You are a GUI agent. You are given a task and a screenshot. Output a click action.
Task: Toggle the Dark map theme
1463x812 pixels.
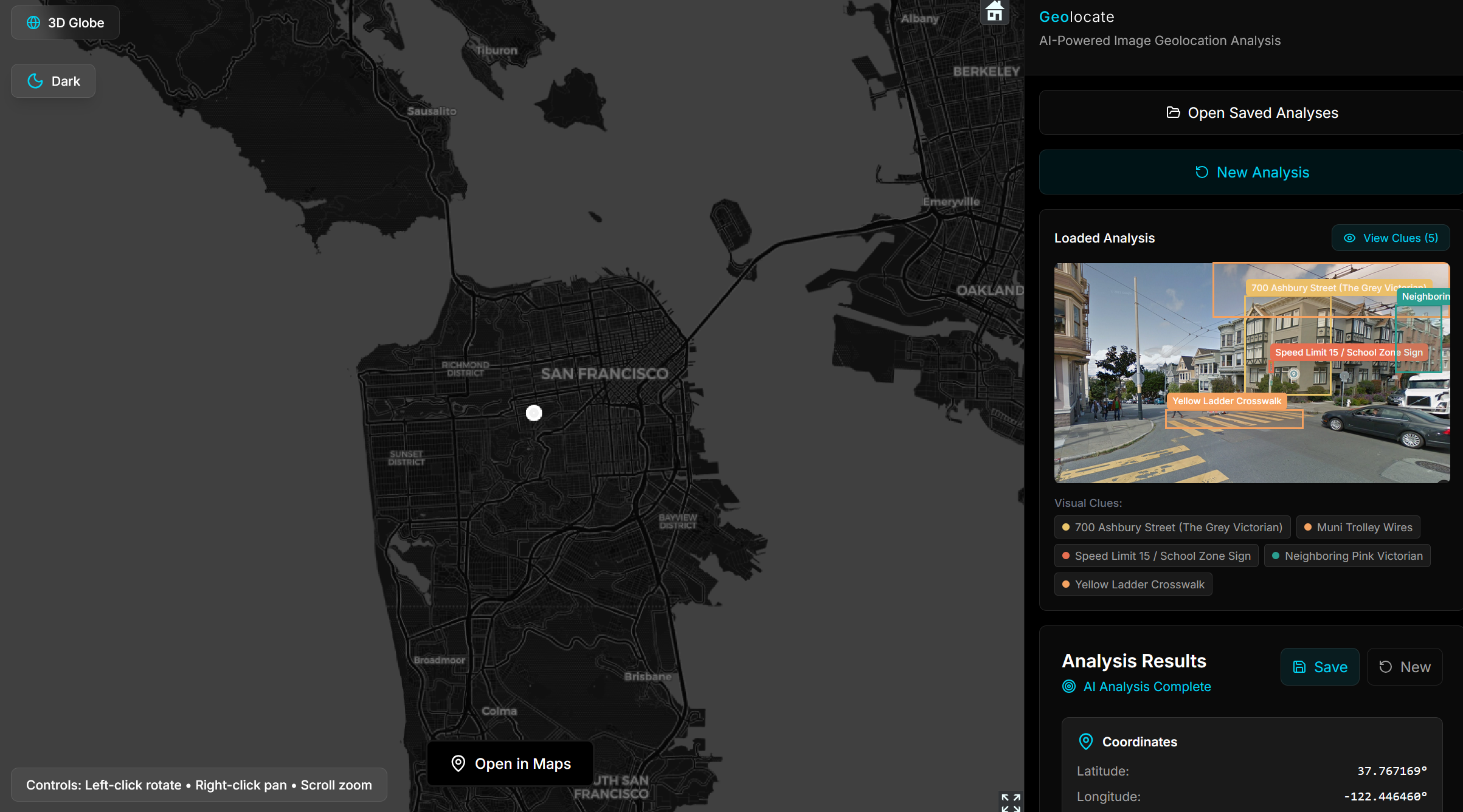point(54,81)
